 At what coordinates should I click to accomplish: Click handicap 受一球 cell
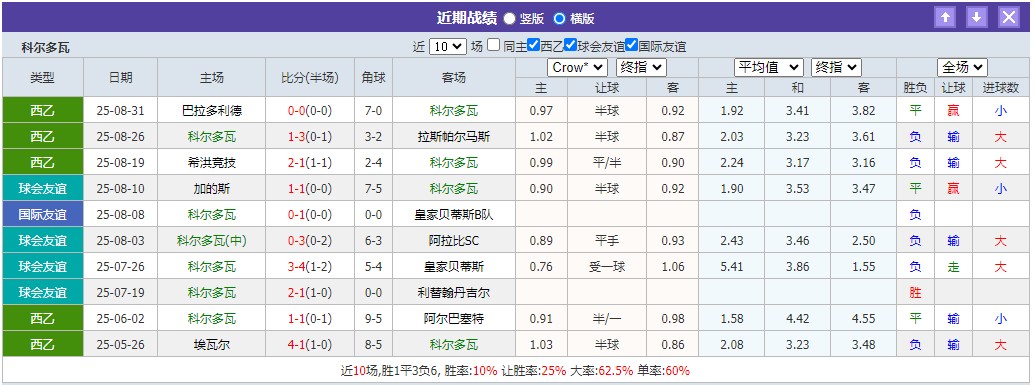click(x=607, y=267)
